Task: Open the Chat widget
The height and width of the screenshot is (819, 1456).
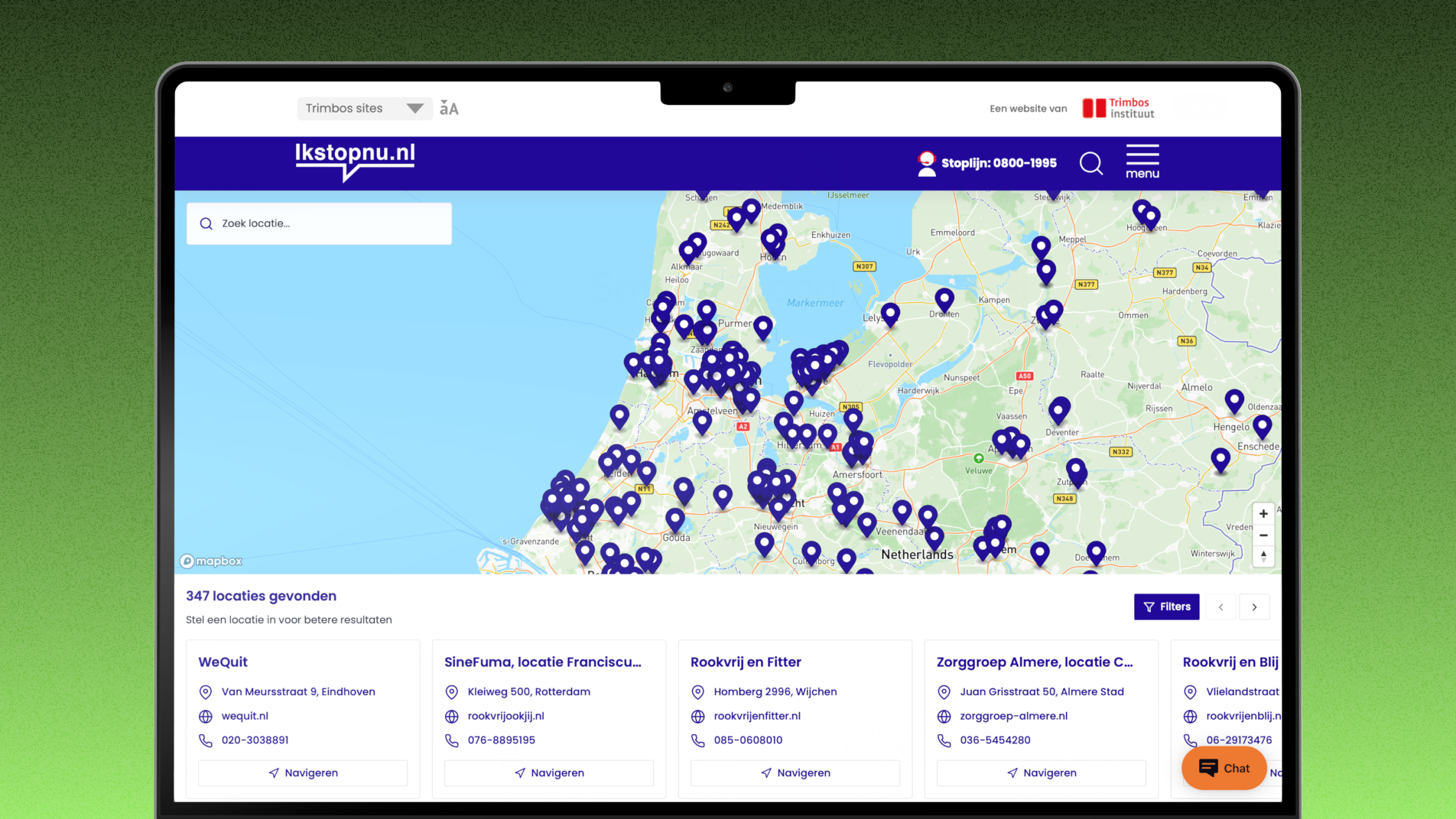Action: tap(1224, 768)
